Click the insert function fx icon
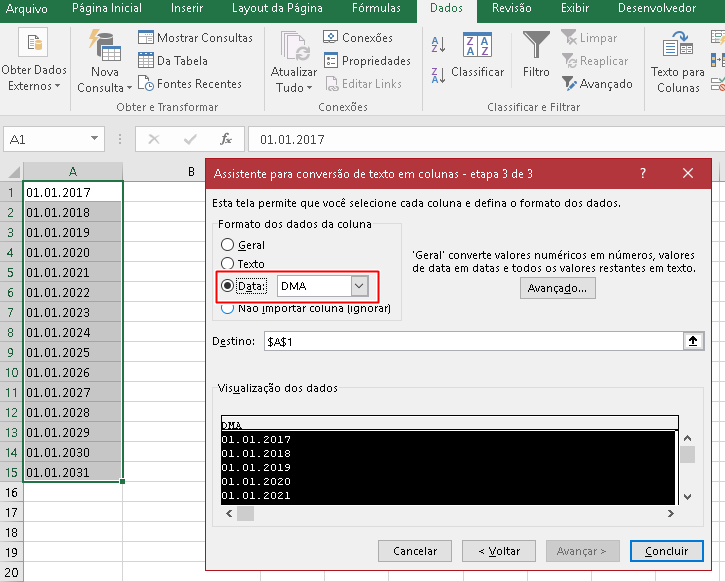This screenshot has height=582, width=725. 226,139
